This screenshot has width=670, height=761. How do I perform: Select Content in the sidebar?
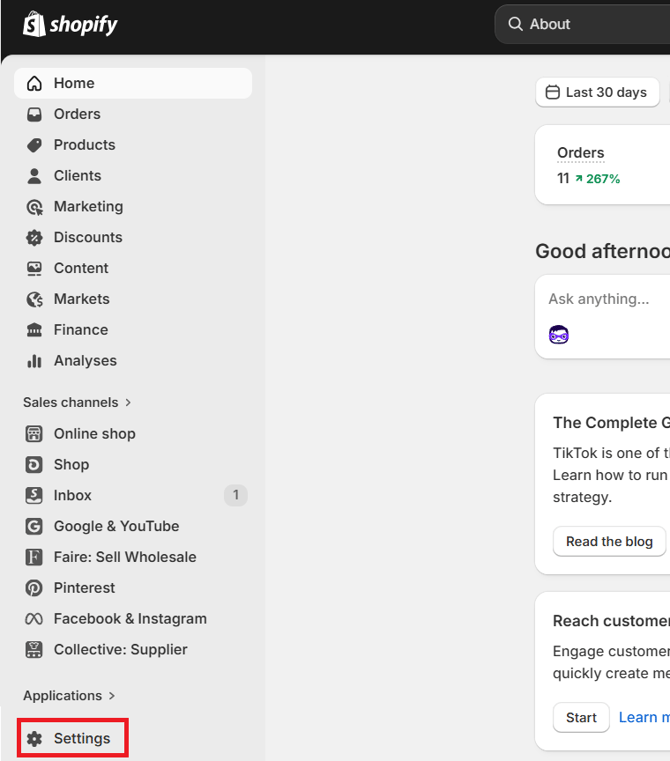[x=133, y=268]
